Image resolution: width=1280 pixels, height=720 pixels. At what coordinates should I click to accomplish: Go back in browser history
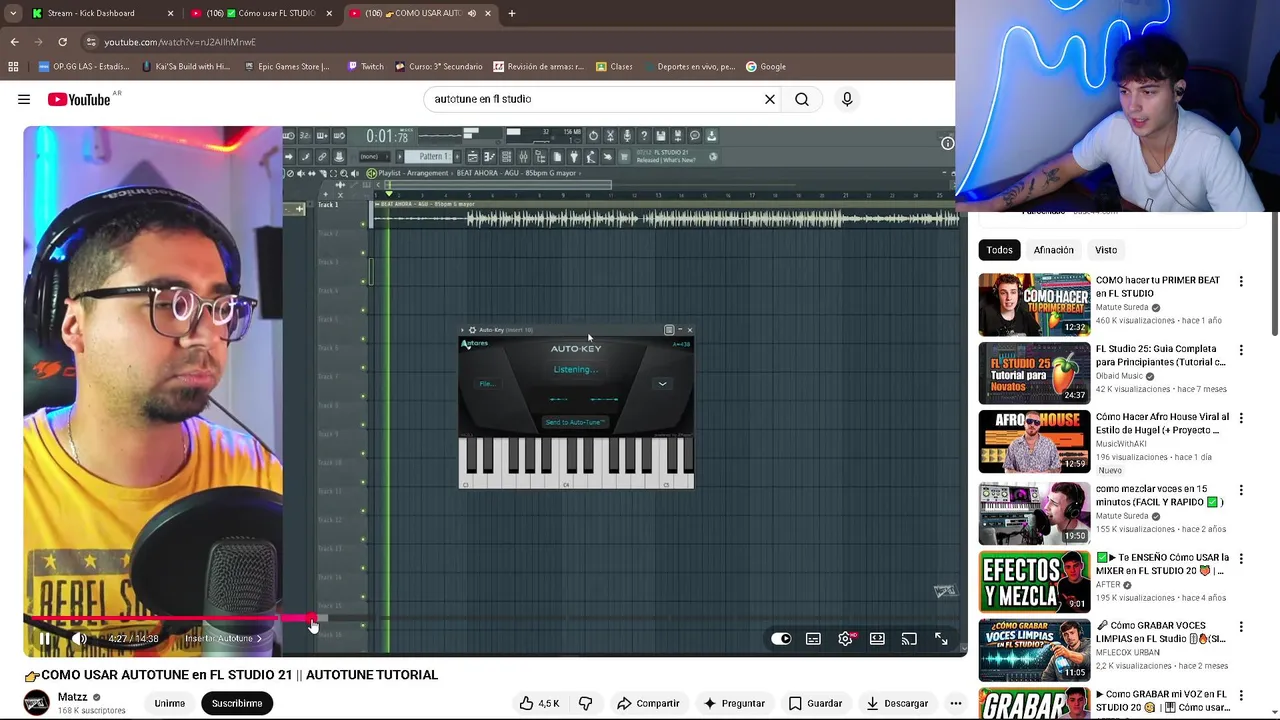tap(15, 42)
